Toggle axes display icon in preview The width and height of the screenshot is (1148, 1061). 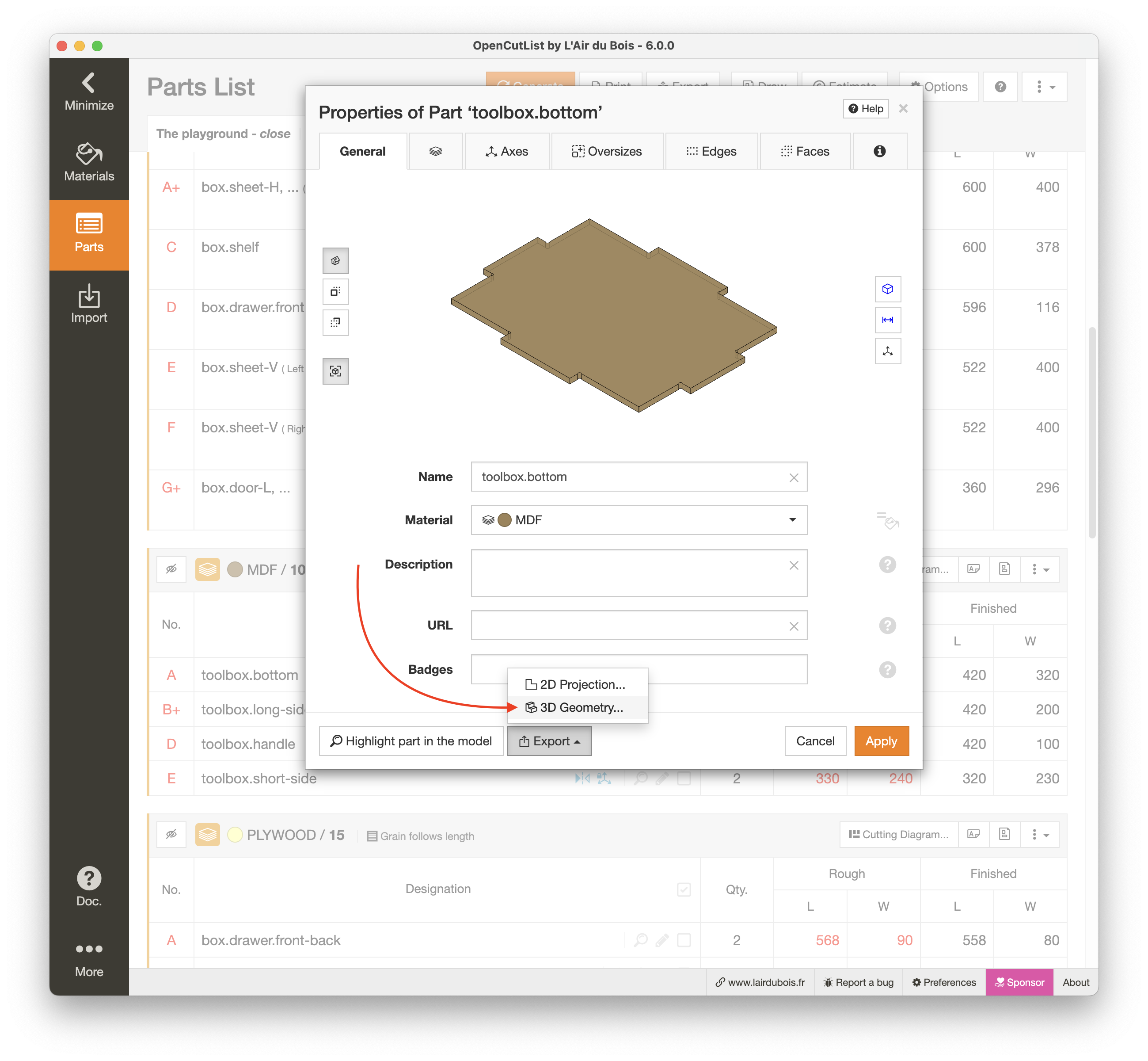point(887,351)
